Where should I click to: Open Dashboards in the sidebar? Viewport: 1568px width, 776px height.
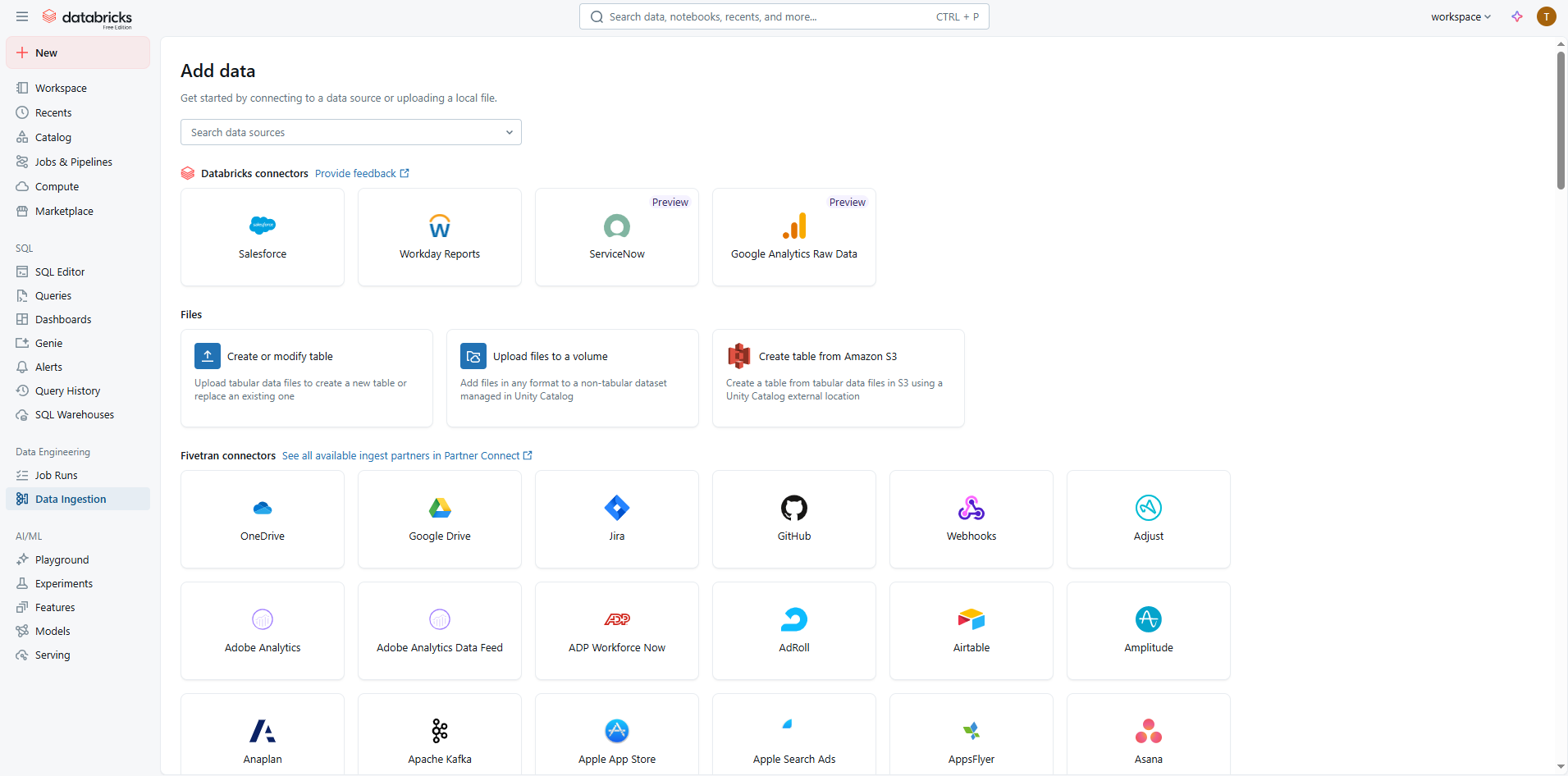point(78,319)
